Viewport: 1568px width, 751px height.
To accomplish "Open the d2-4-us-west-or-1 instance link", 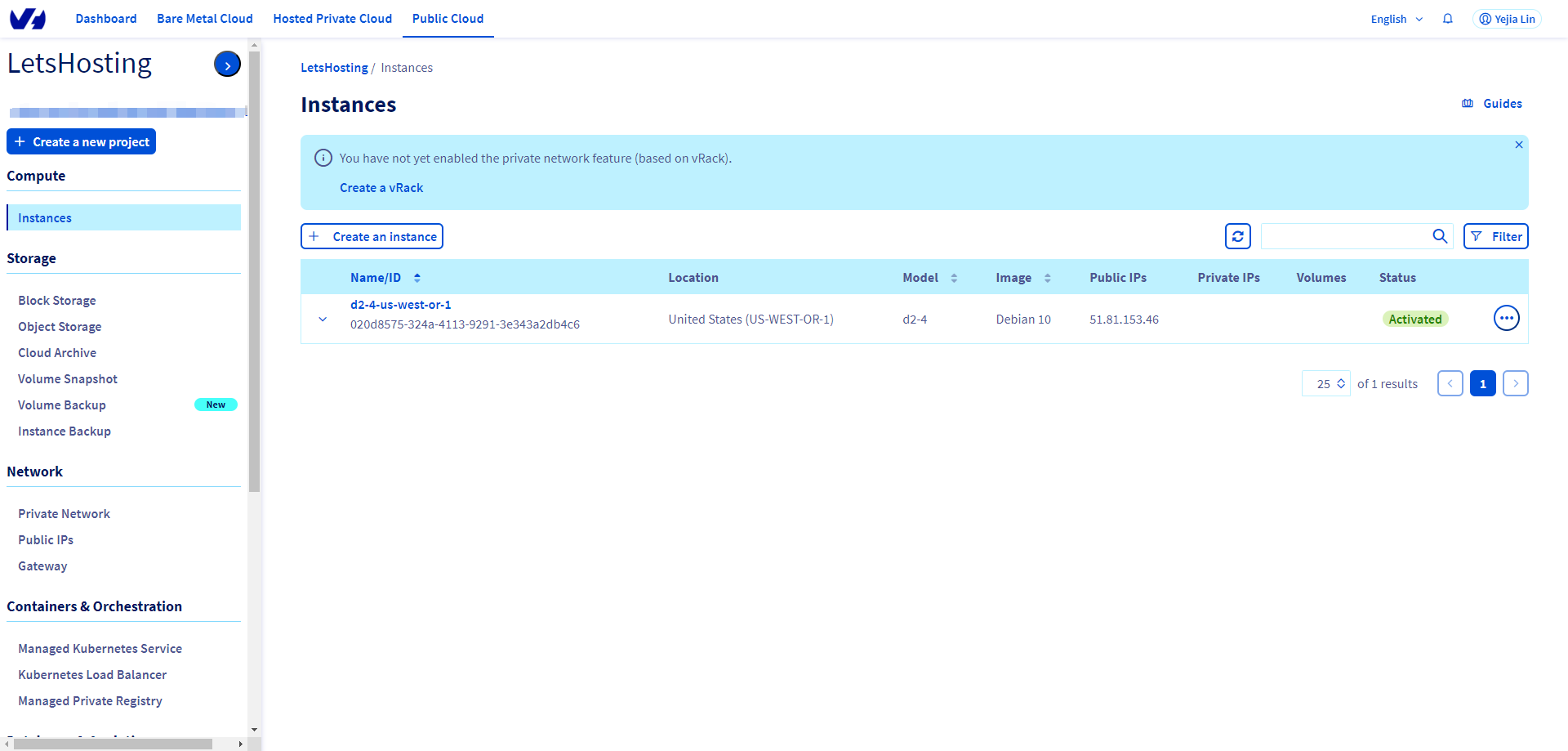I will pos(400,305).
